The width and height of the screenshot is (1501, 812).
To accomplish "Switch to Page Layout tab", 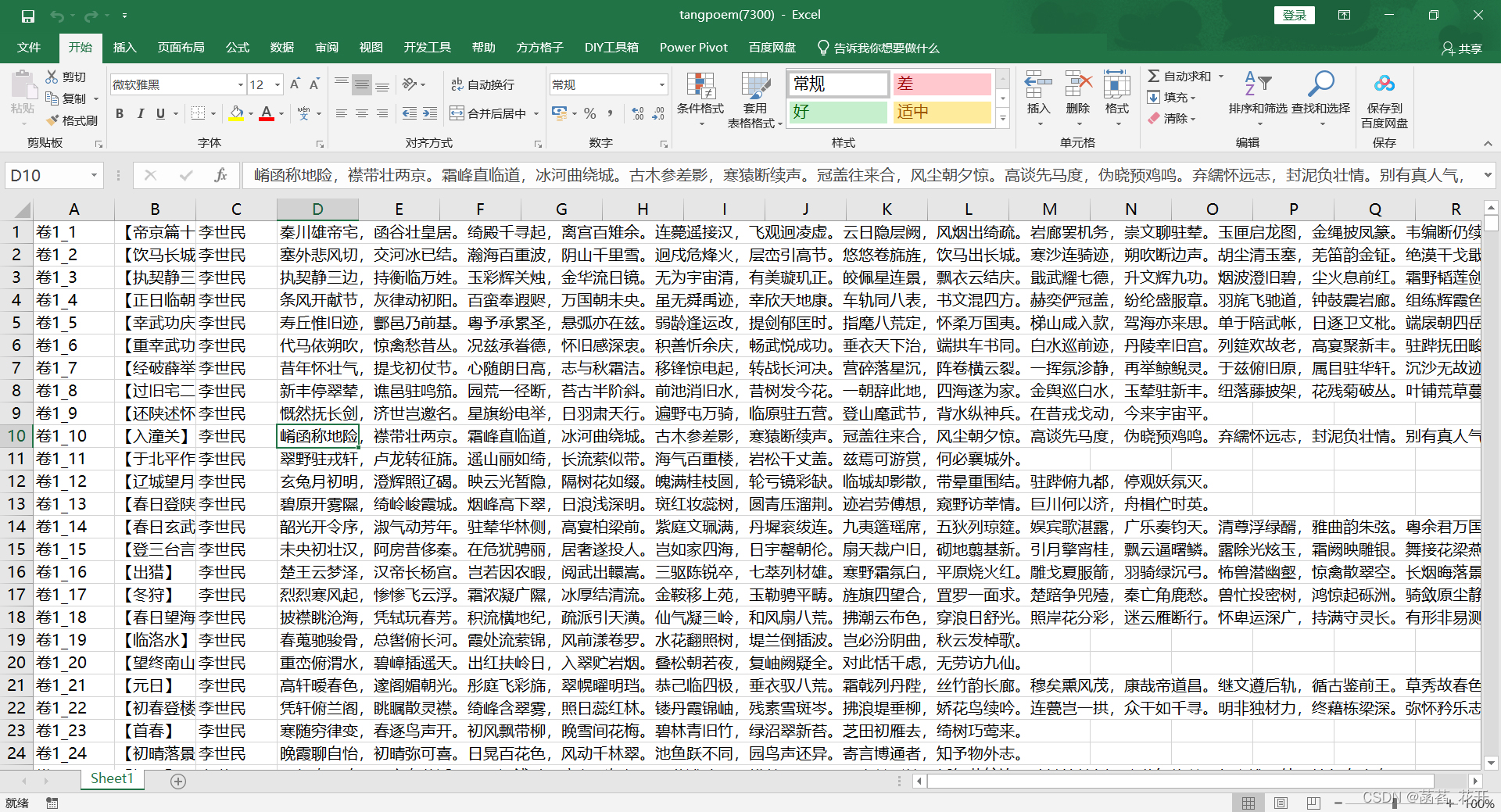I will point(181,48).
